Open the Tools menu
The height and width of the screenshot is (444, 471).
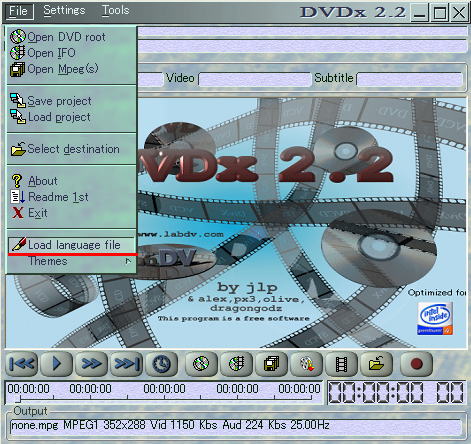coord(115,11)
